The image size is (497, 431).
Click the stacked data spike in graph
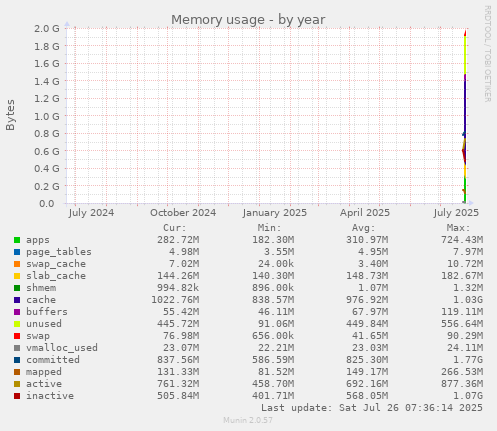tap(465, 117)
